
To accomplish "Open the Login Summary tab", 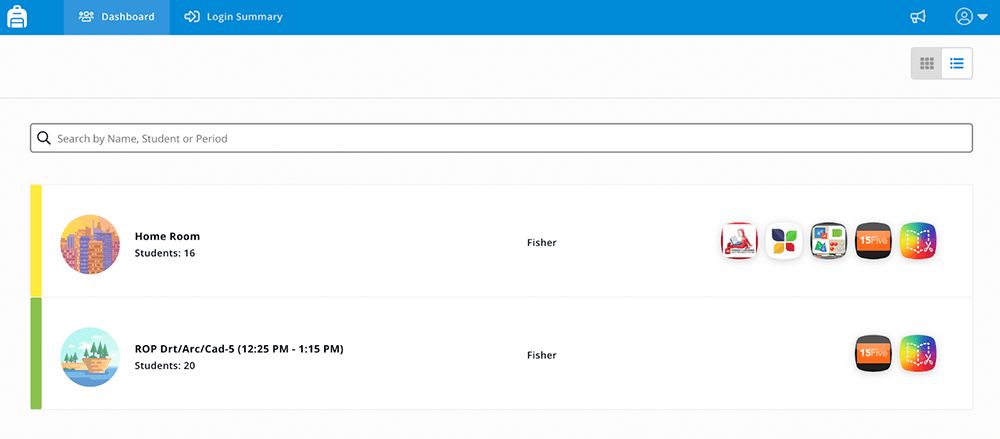I will click(233, 17).
